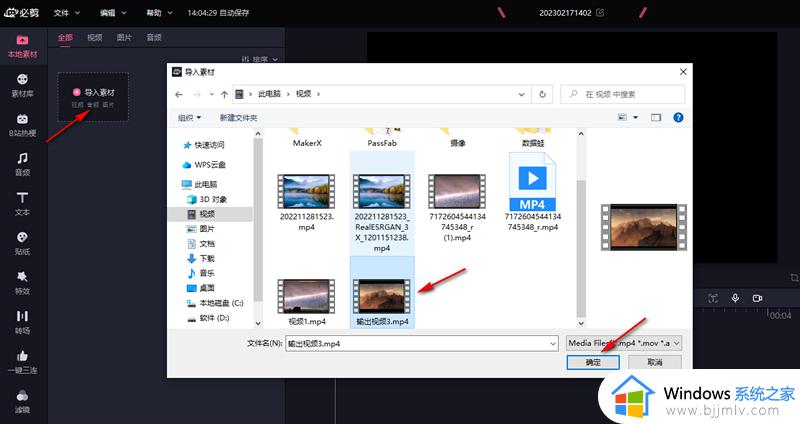Viewport: 800px width, 424px height.
Task: Go forward in the import dialog
Action: pos(196,94)
